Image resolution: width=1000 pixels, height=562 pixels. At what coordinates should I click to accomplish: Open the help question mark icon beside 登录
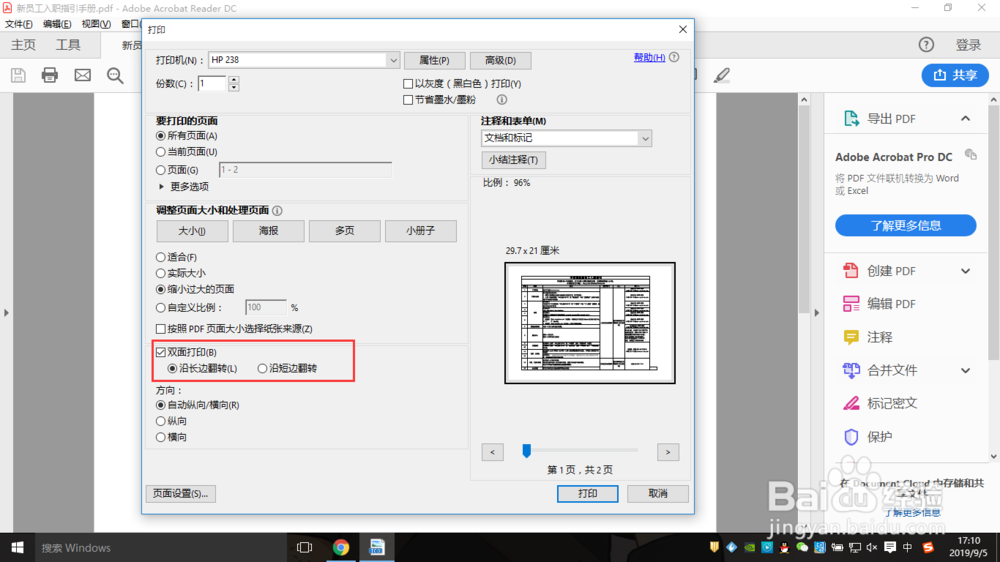926,45
